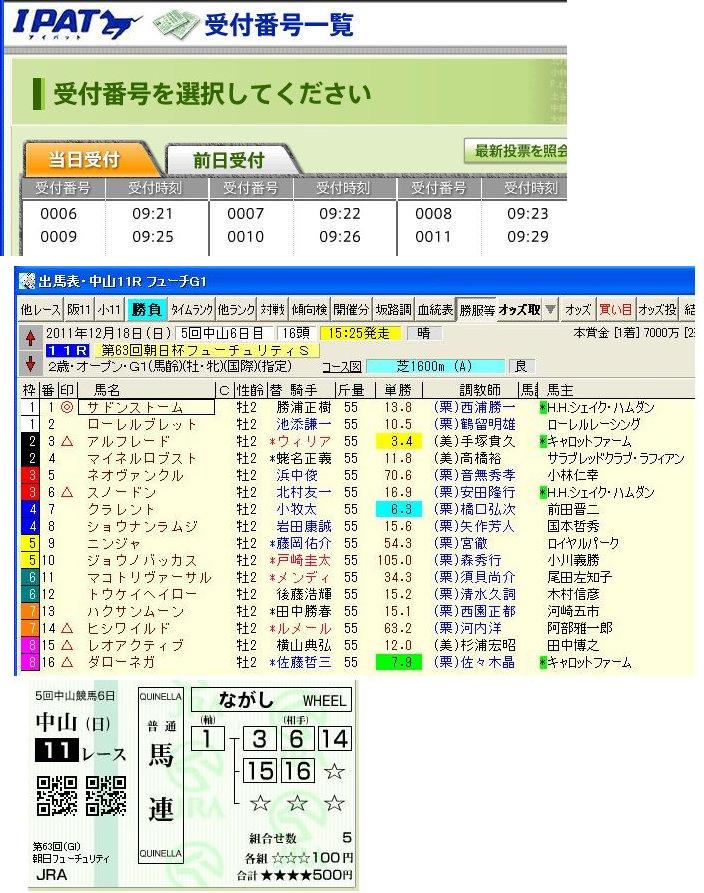Click the ◎ mark on サドンストーム row
704x893 pixels.
tap(67, 407)
